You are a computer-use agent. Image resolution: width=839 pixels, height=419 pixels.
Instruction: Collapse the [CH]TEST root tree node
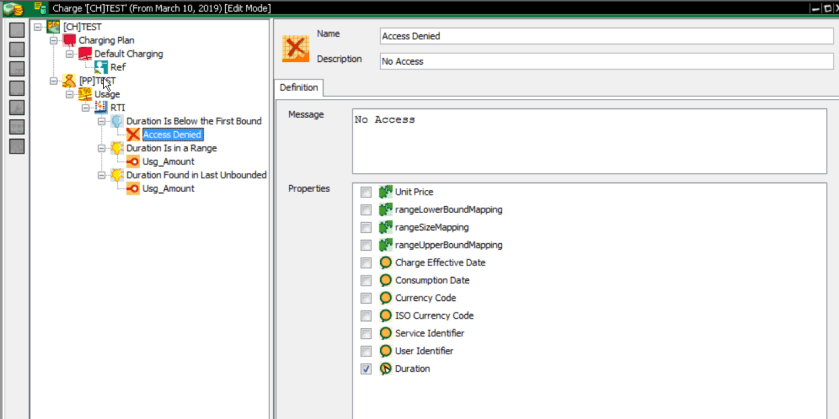click(x=38, y=27)
